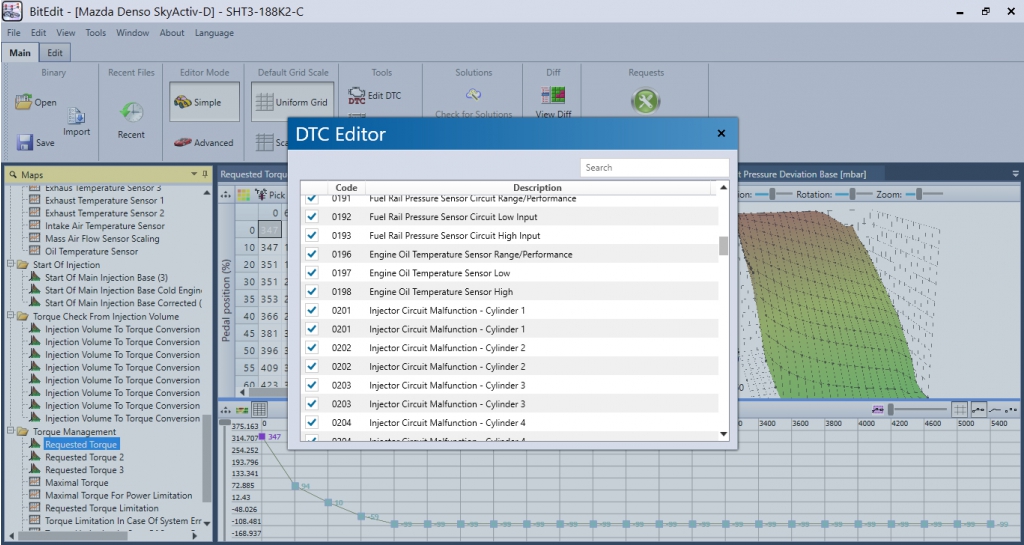This screenshot has height=545, width=1024.
Task: Click the table toolbar grip dots icon
Action: 226,195
